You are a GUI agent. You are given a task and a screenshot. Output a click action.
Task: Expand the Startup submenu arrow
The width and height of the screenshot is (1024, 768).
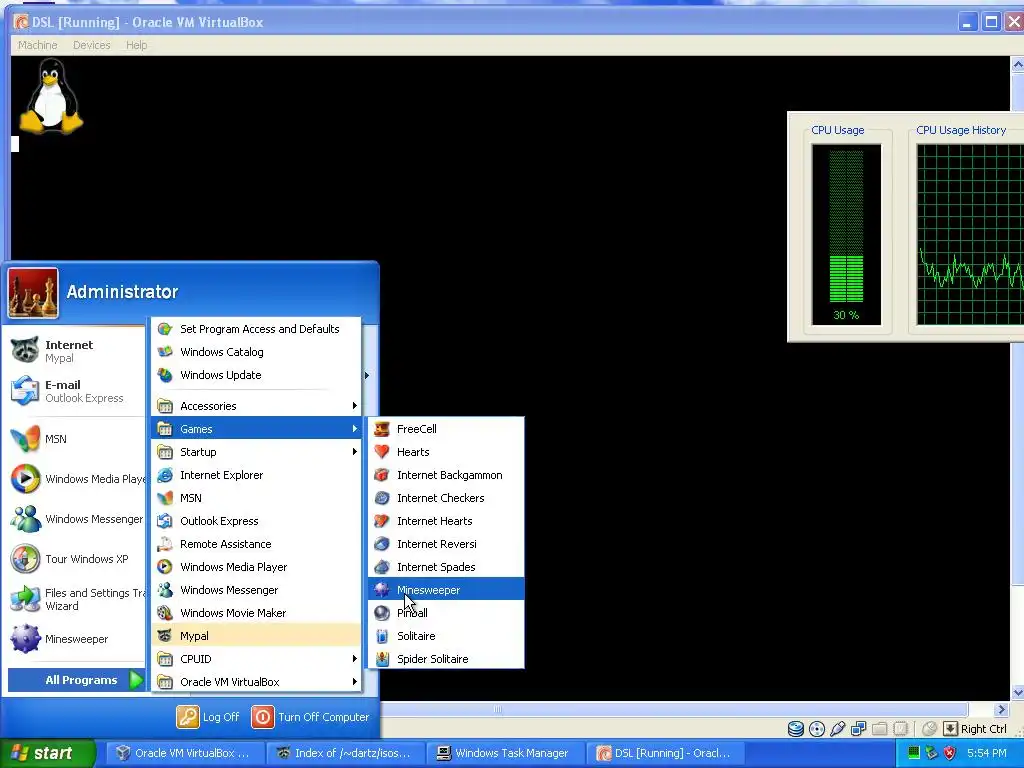[355, 452]
